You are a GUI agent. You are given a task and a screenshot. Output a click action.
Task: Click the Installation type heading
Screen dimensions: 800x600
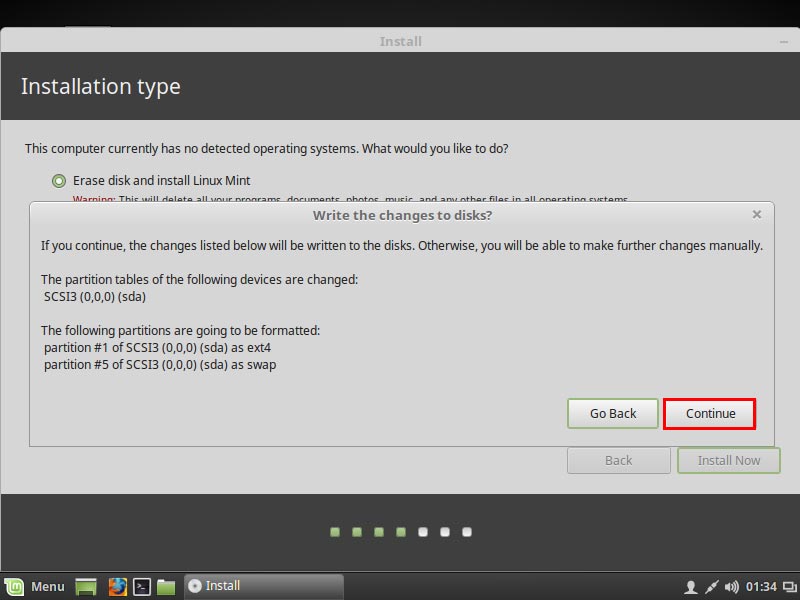[101, 86]
